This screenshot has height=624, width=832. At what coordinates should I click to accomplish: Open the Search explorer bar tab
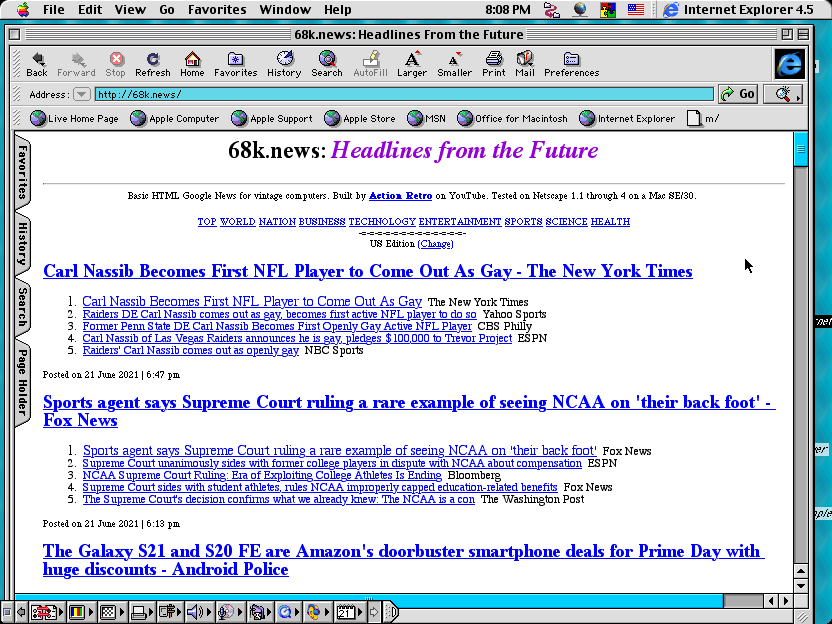[x=22, y=307]
